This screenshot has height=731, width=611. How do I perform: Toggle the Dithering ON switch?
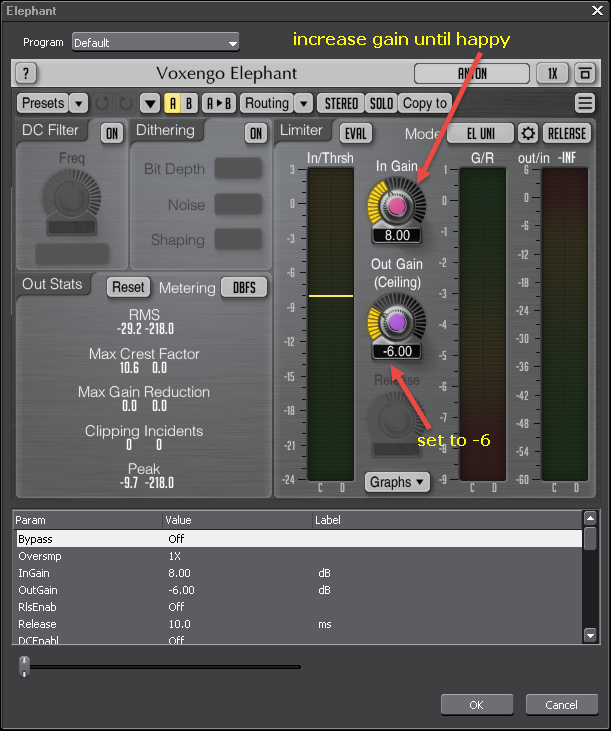[x=256, y=133]
